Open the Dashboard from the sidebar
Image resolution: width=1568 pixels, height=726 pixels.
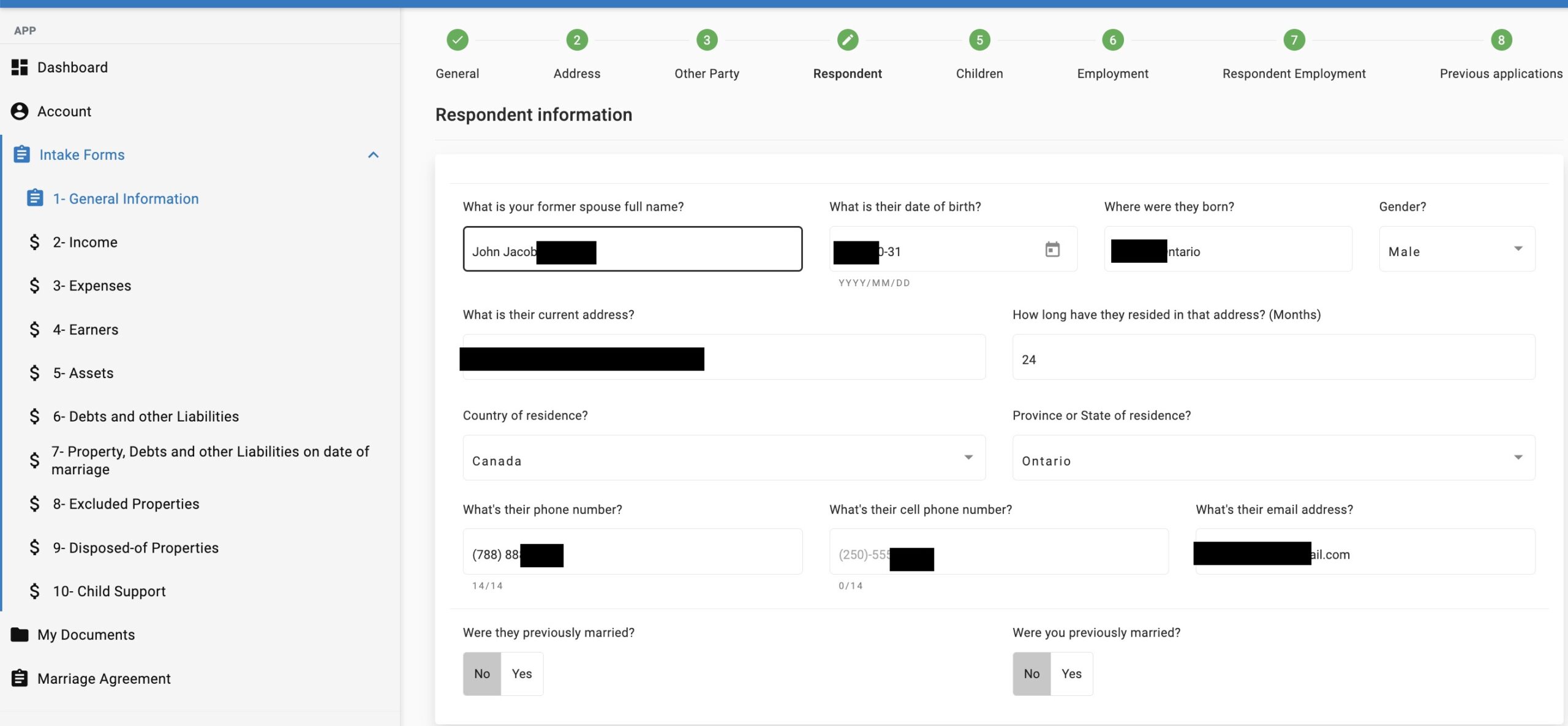72,67
